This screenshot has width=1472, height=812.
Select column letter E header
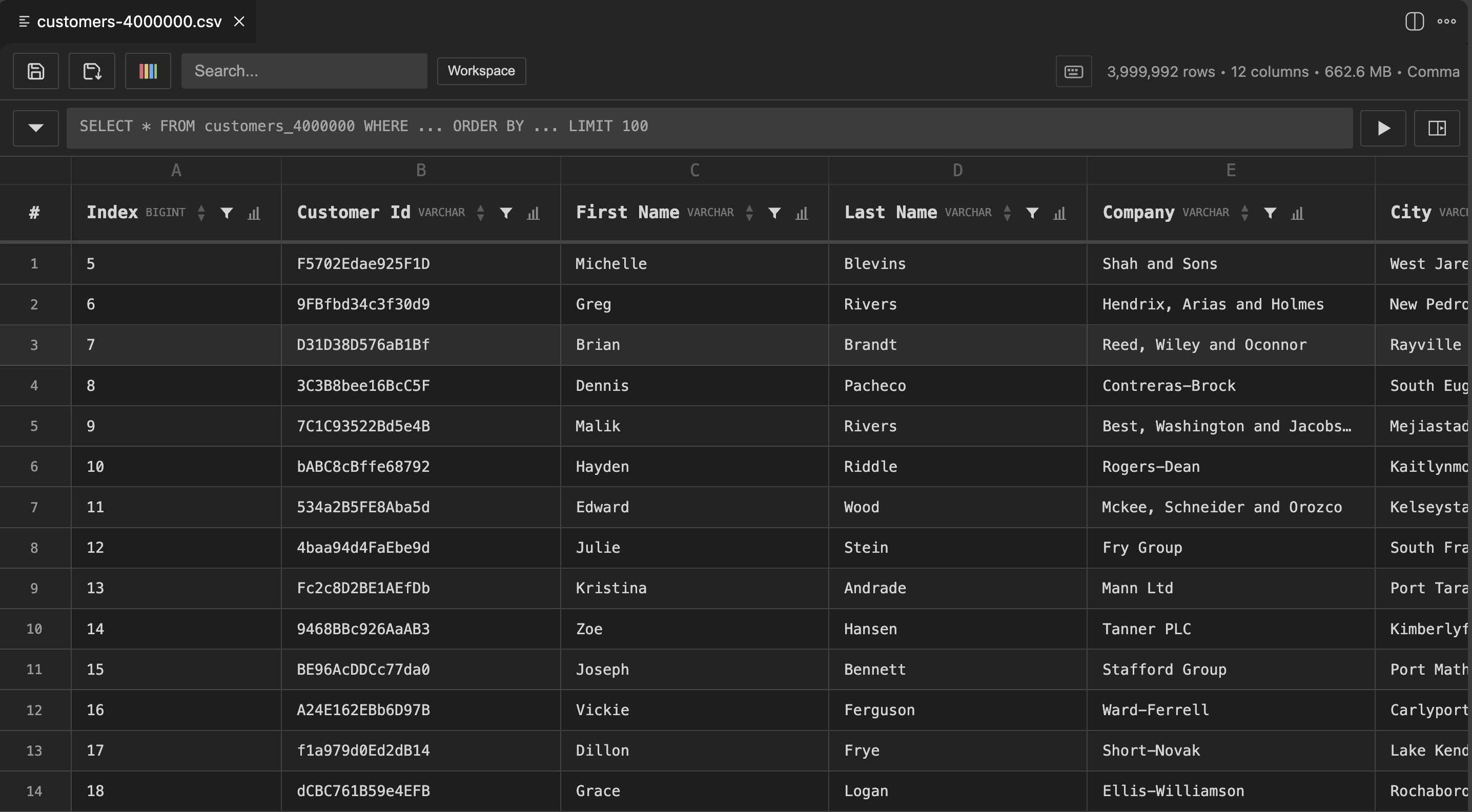[1231, 170]
